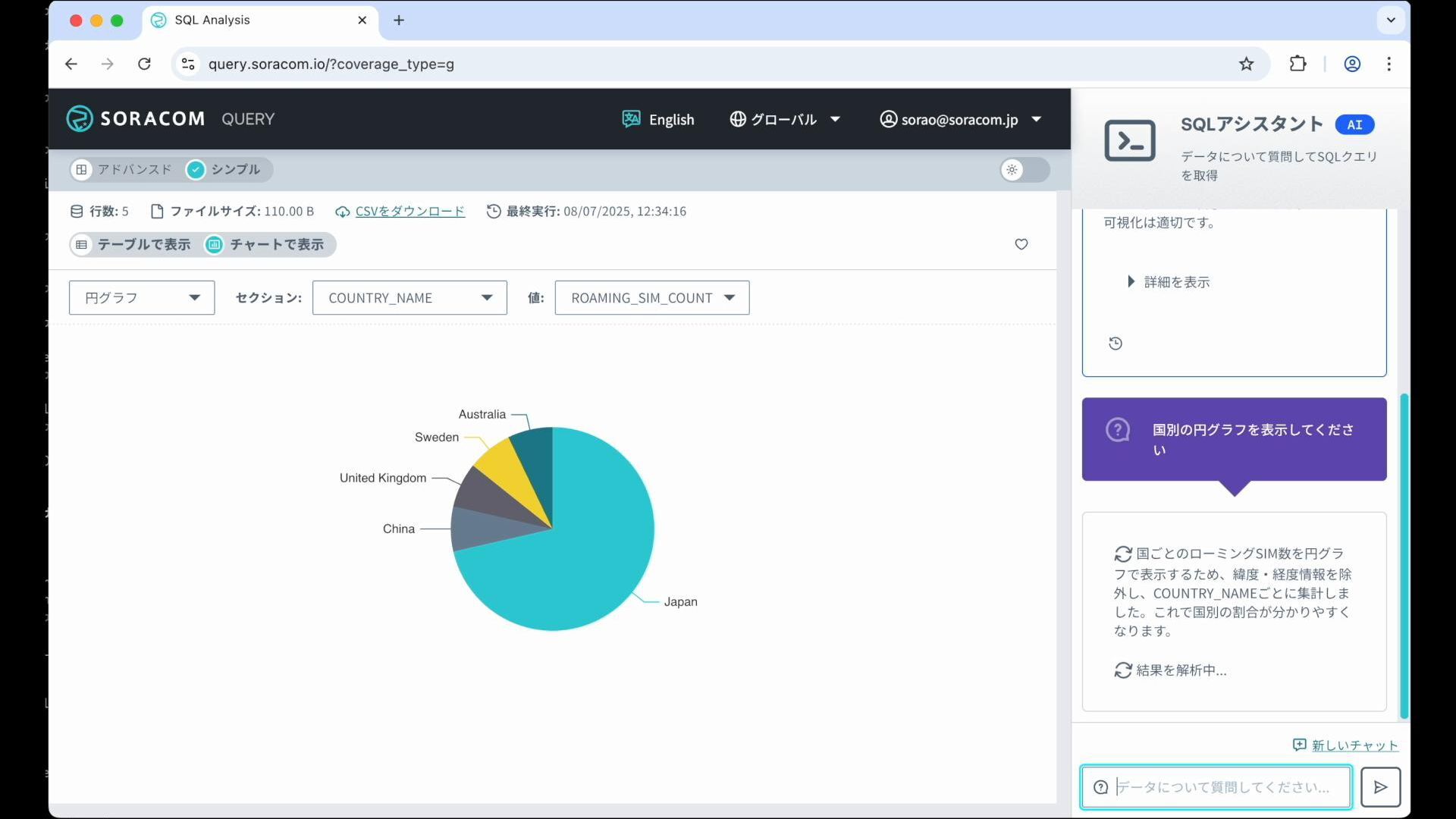This screenshot has height=819, width=1456.
Task: Click the CSV download cloud icon
Action: pos(343,212)
